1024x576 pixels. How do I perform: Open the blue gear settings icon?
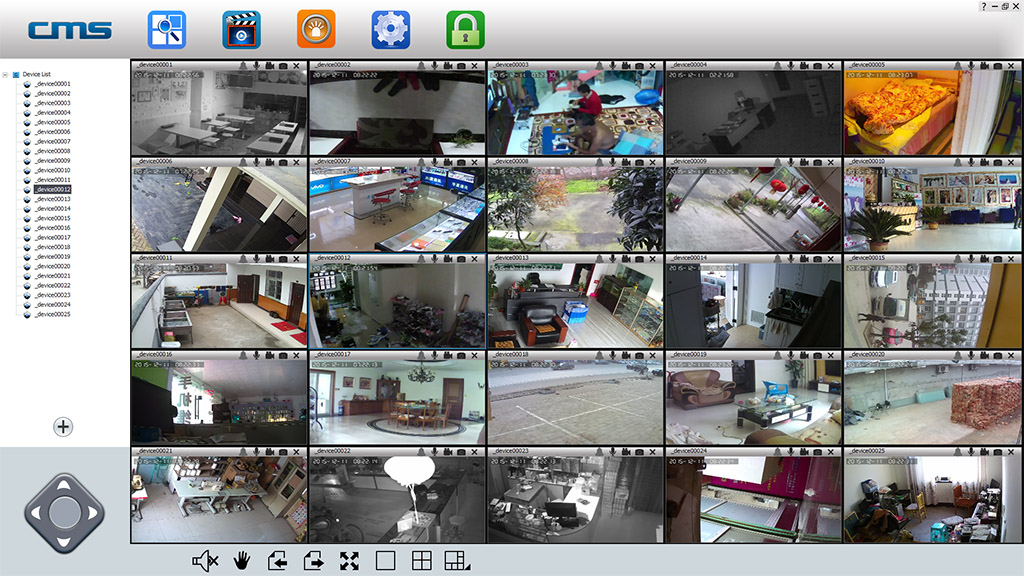[x=391, y=30]
